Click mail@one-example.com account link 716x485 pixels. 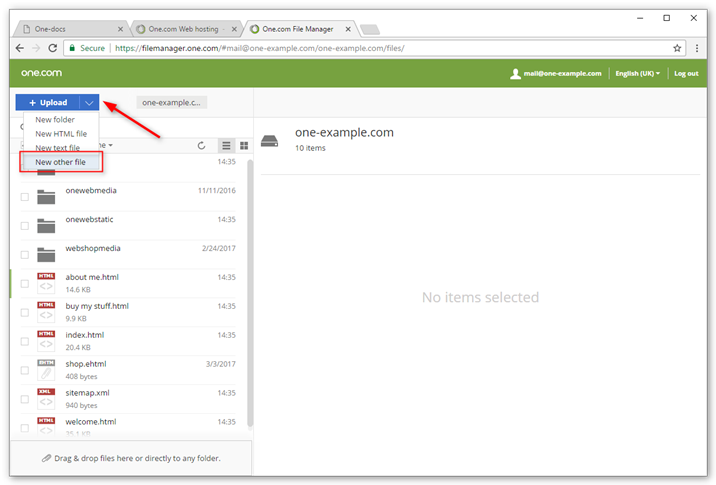(562, 74)
